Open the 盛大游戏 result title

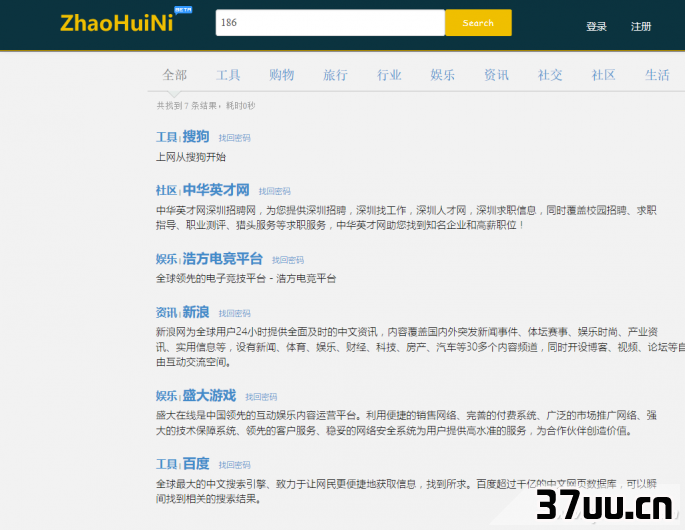click(209, 396)
